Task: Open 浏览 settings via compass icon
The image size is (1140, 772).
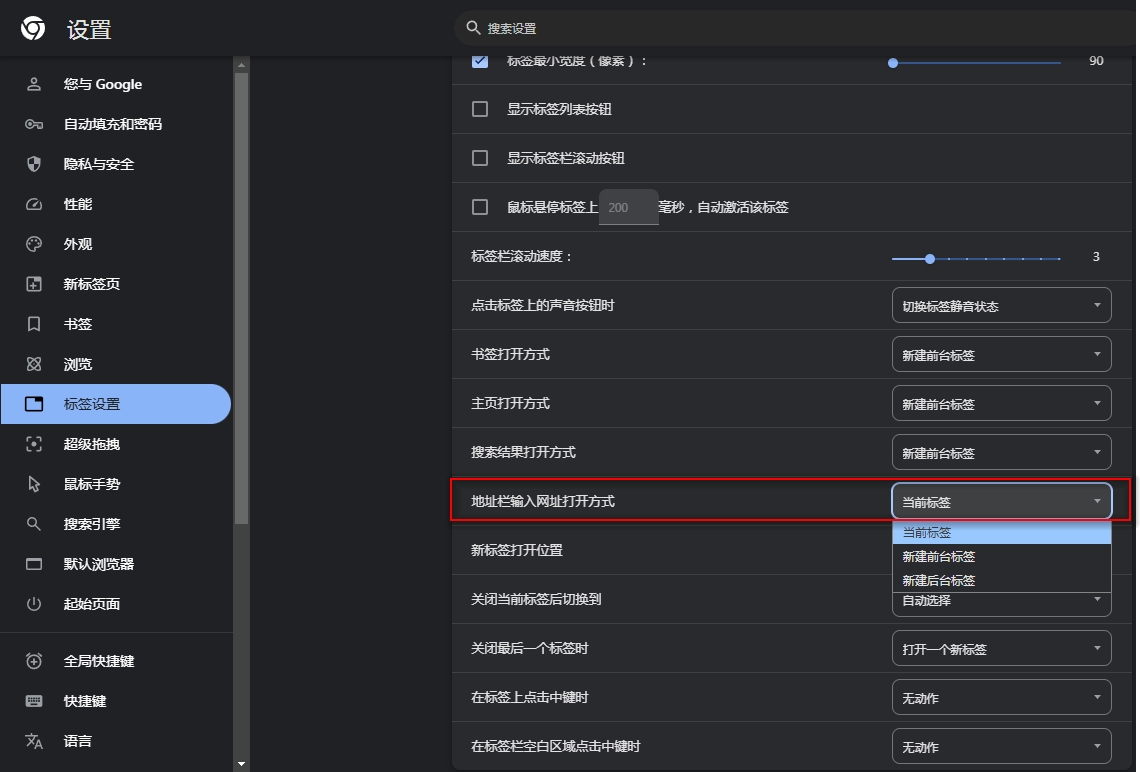Action: pos(33,364)
